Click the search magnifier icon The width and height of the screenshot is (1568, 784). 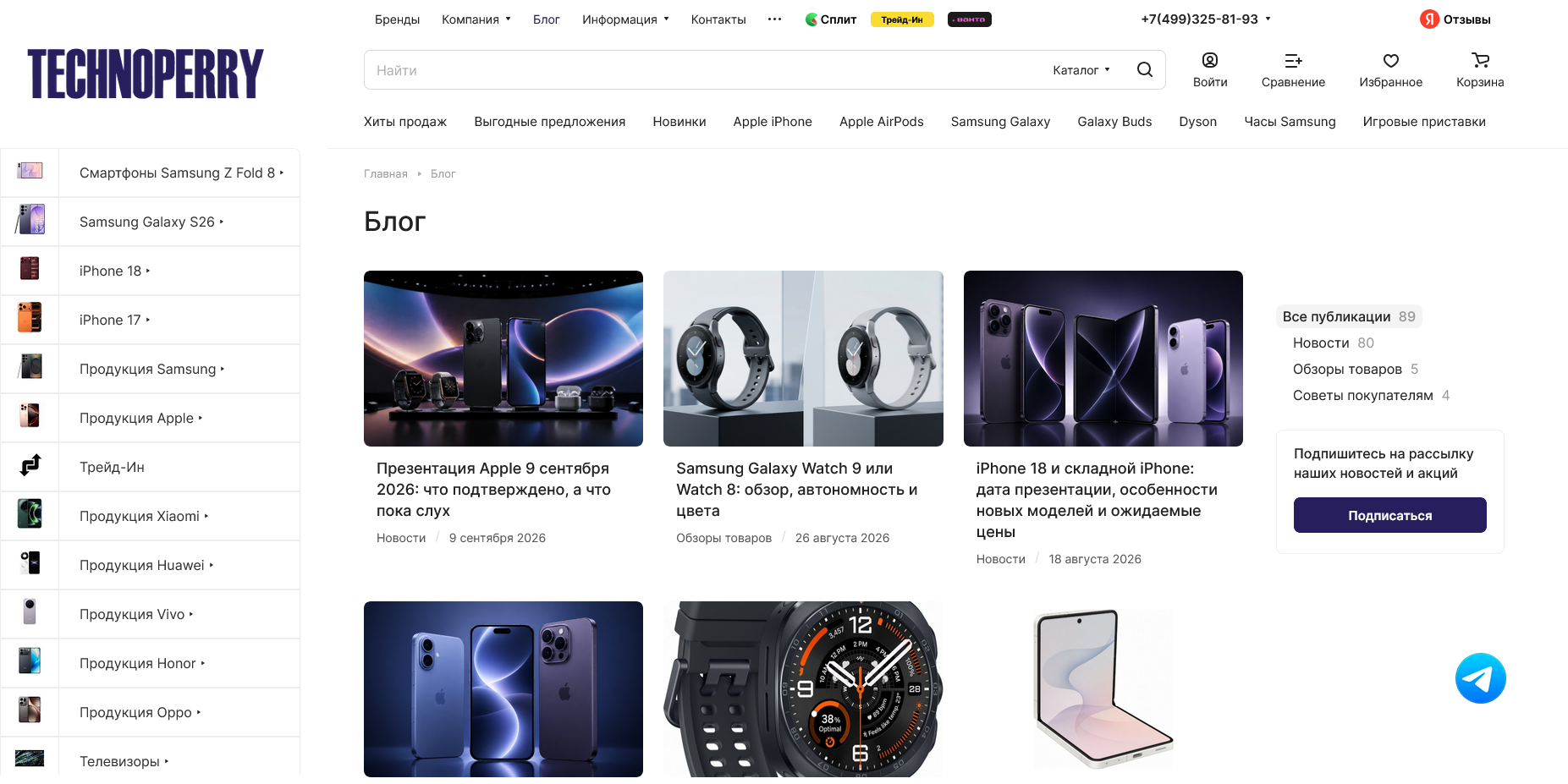(x=1144, y=69)
